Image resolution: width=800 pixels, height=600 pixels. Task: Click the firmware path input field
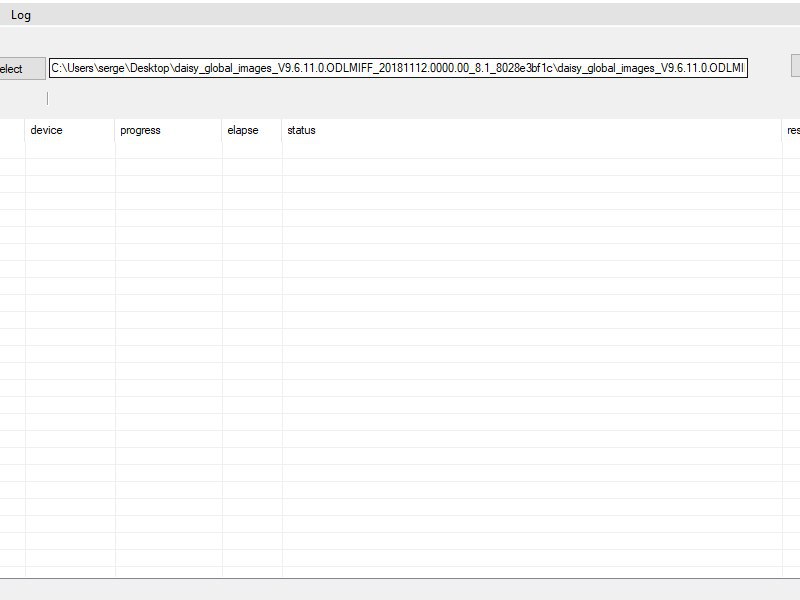coord(398,68)
